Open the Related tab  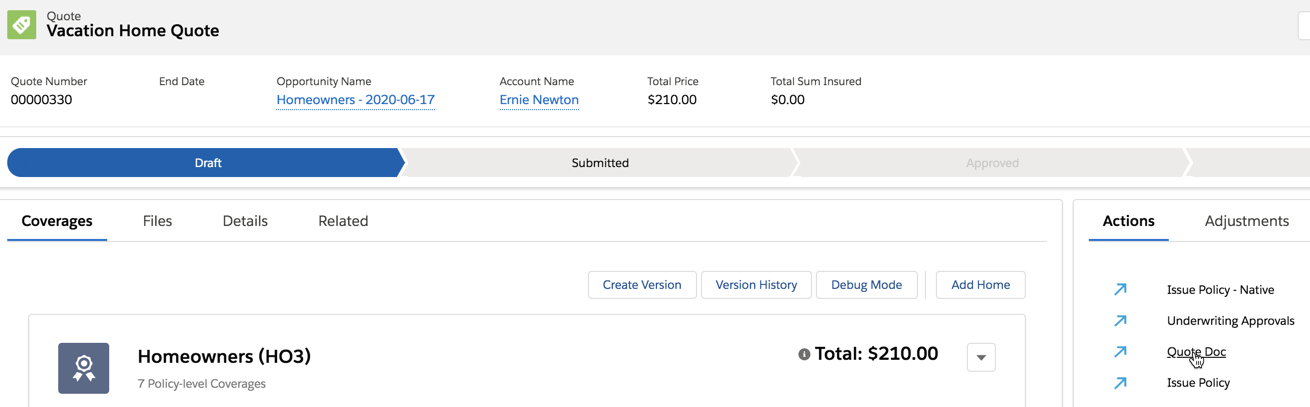(x=343, y=221)
